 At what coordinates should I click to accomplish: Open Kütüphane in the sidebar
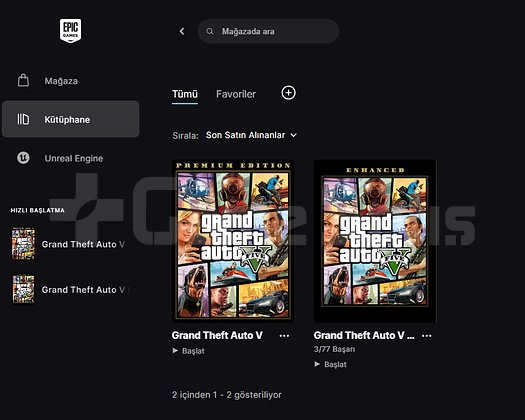(x=71, y=119)
